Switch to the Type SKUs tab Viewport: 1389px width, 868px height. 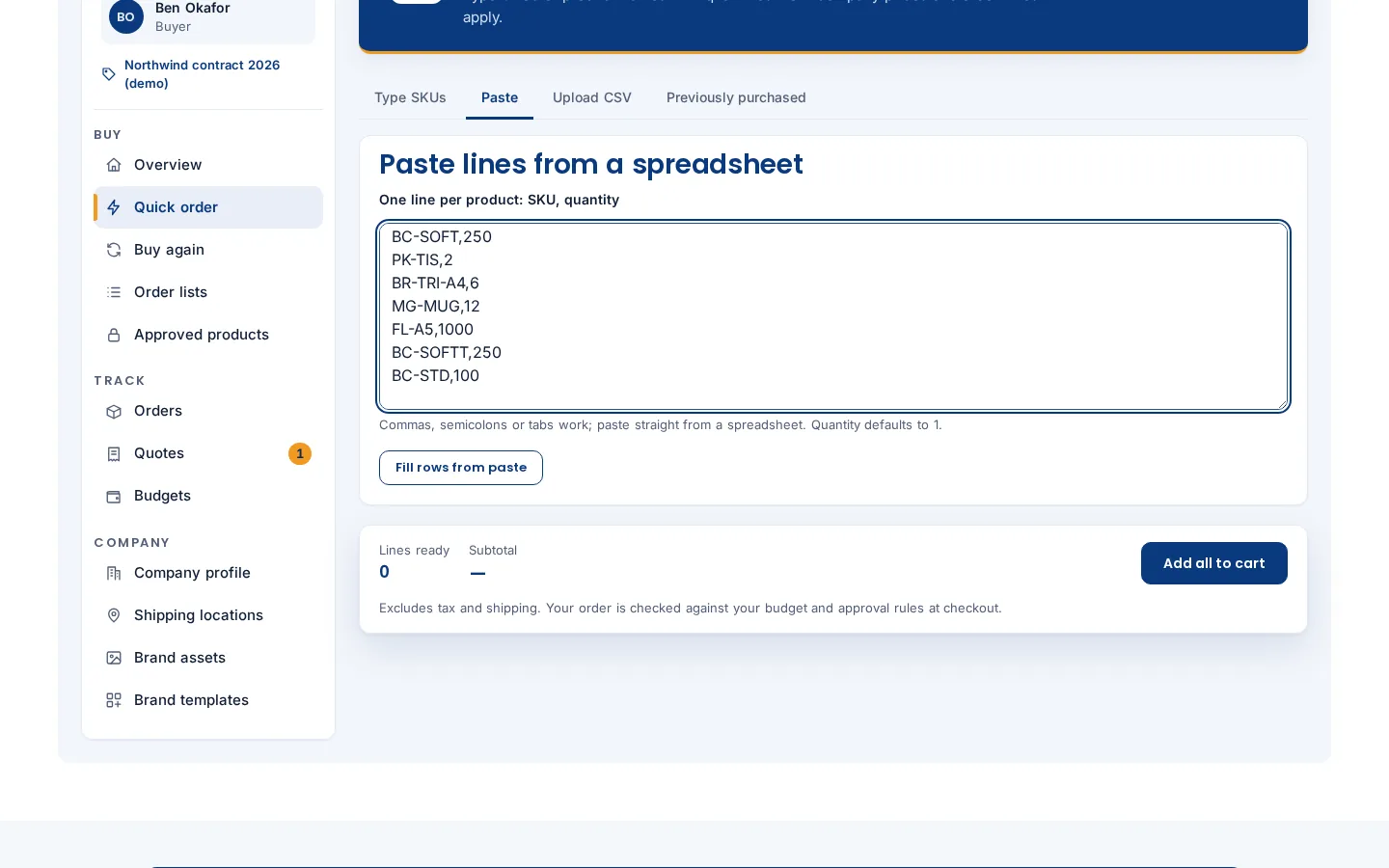click(410, 97)
